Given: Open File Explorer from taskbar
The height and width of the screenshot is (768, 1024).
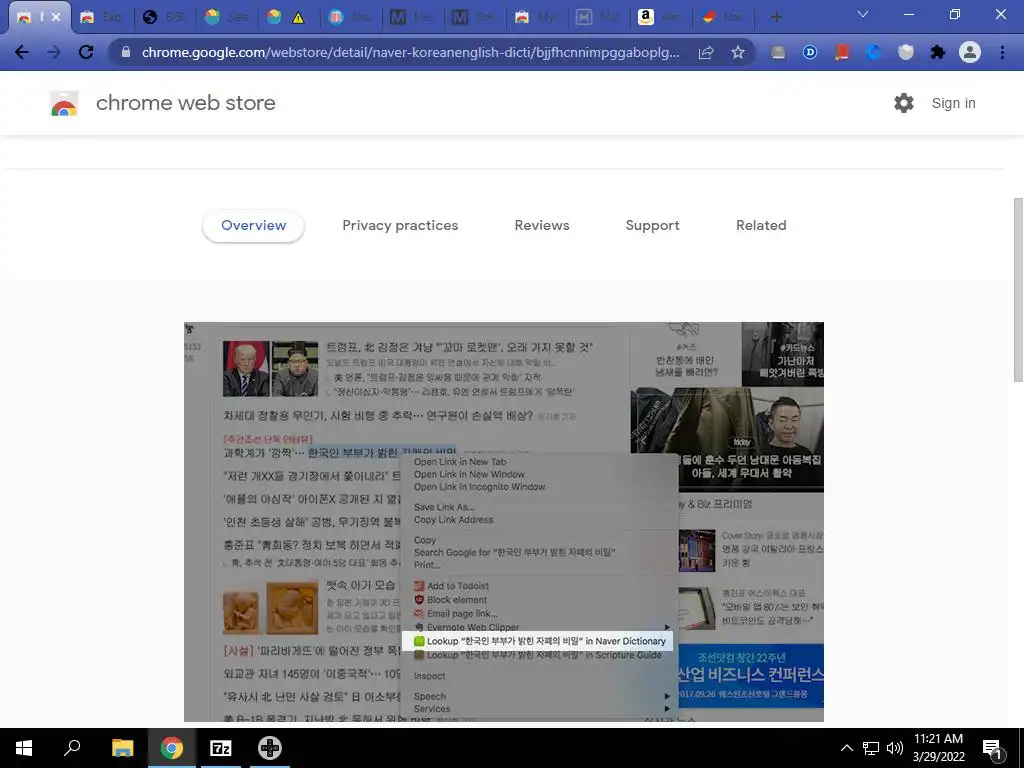Looking at the screenshot, I should point(122,748).
